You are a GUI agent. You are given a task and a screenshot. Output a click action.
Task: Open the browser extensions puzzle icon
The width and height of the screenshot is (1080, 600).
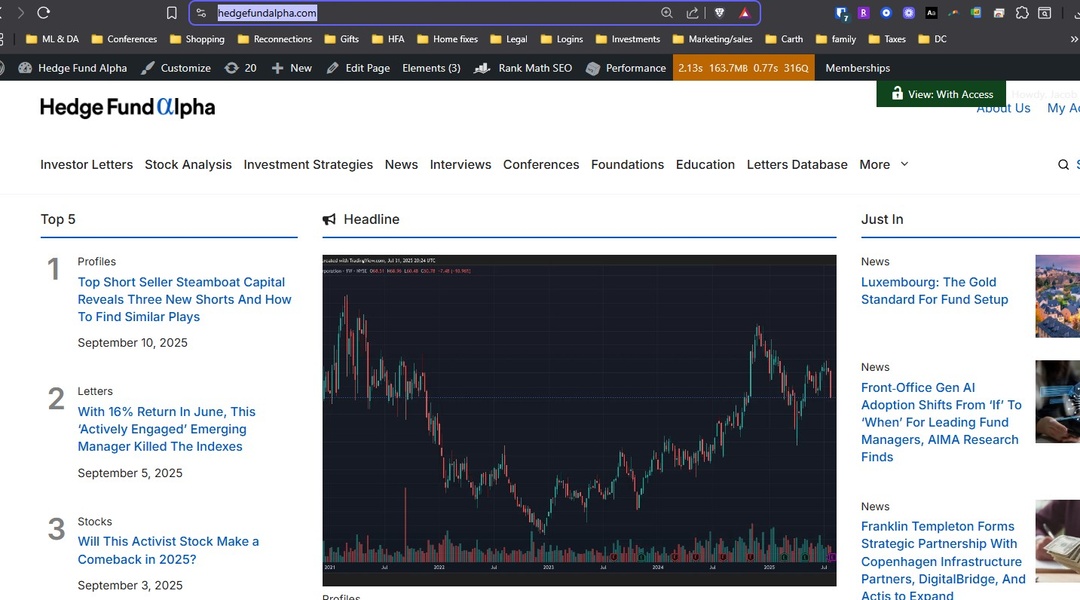[x=1021, y=13]
